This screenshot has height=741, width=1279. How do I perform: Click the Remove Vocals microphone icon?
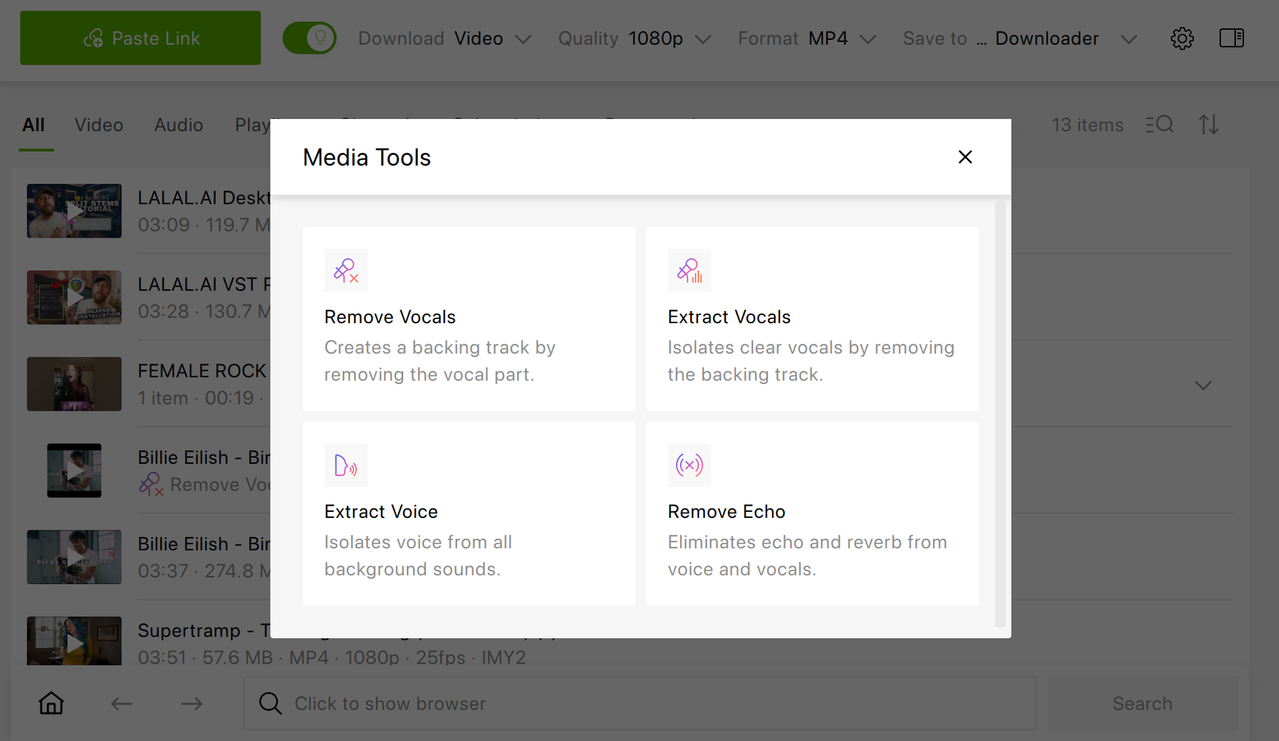tap(346, 270)
